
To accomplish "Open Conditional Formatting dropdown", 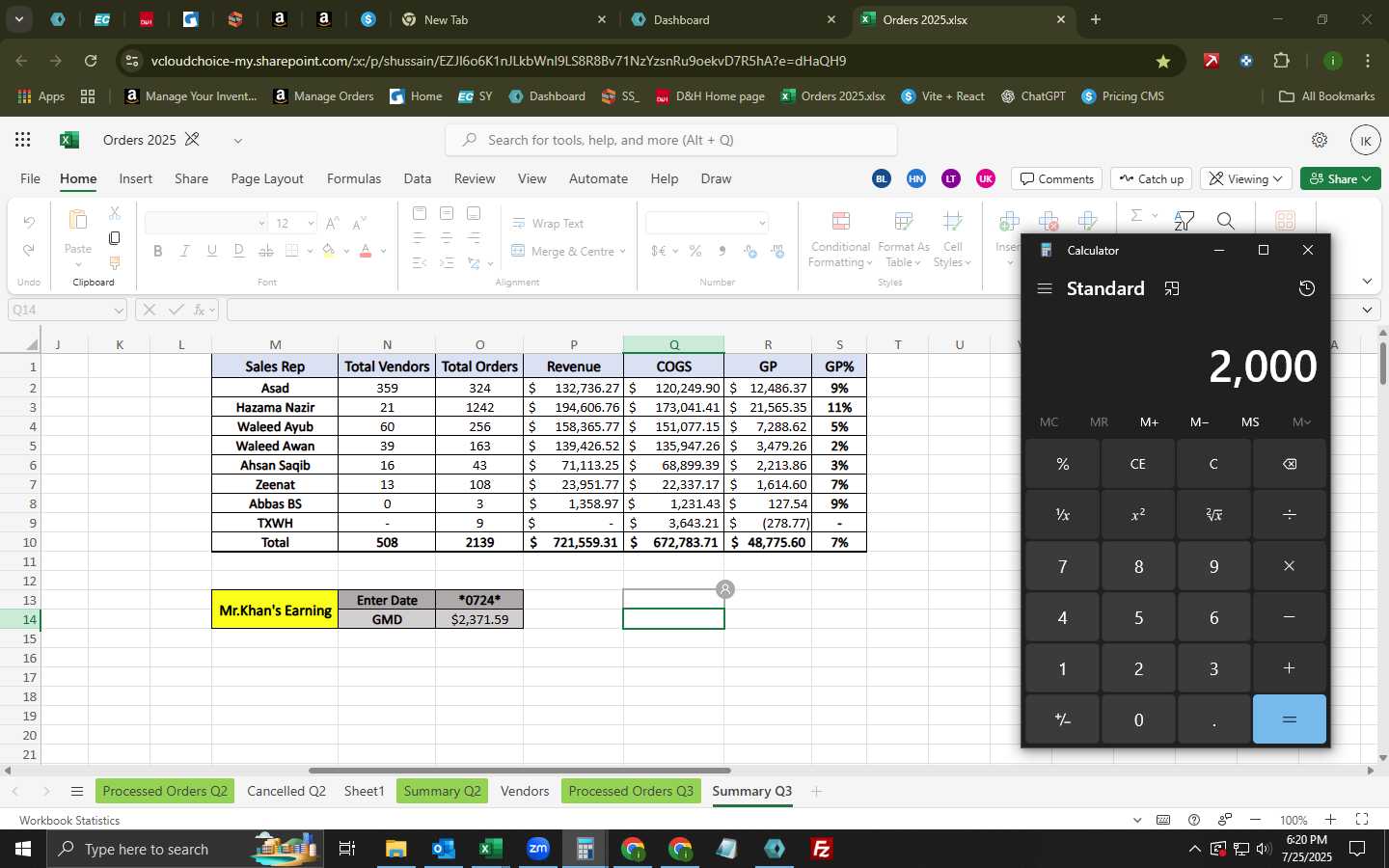I will click(x=840, y=240).
